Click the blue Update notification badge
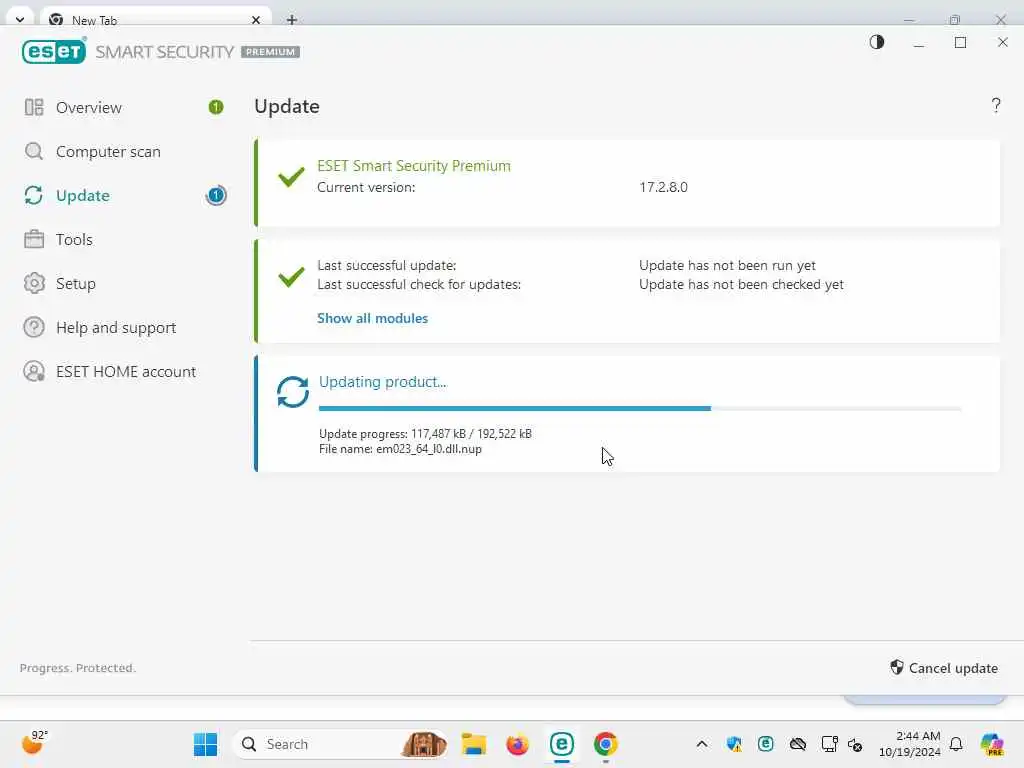1024x768 pixels. coord(216,195)
